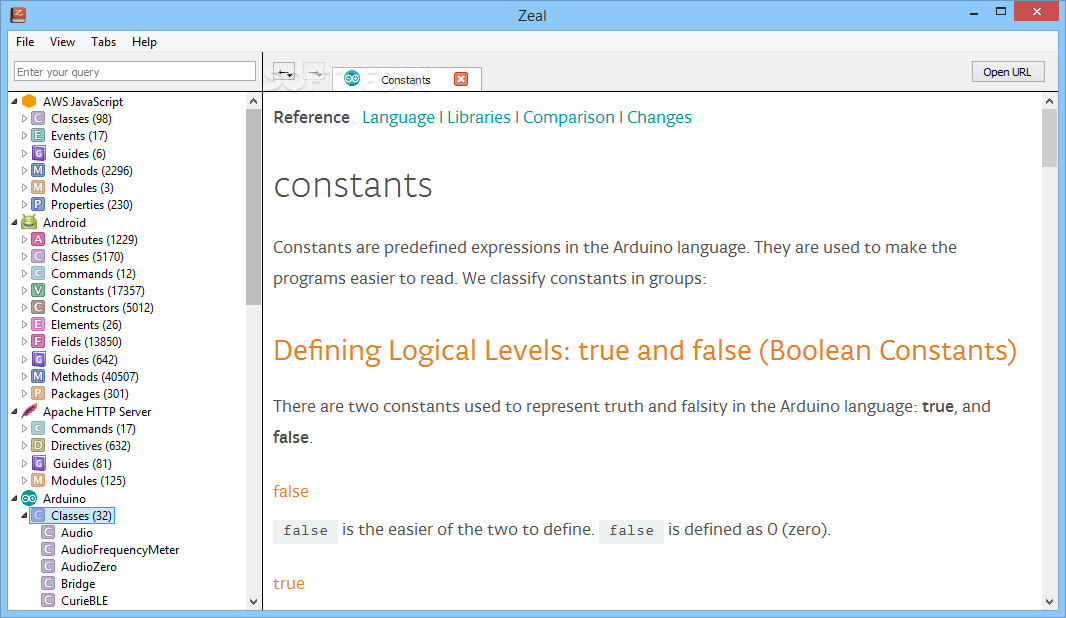Click the Zeal app icon in title bar
Viewport: 1066px width, 618px height.
[x=18, y=14]
